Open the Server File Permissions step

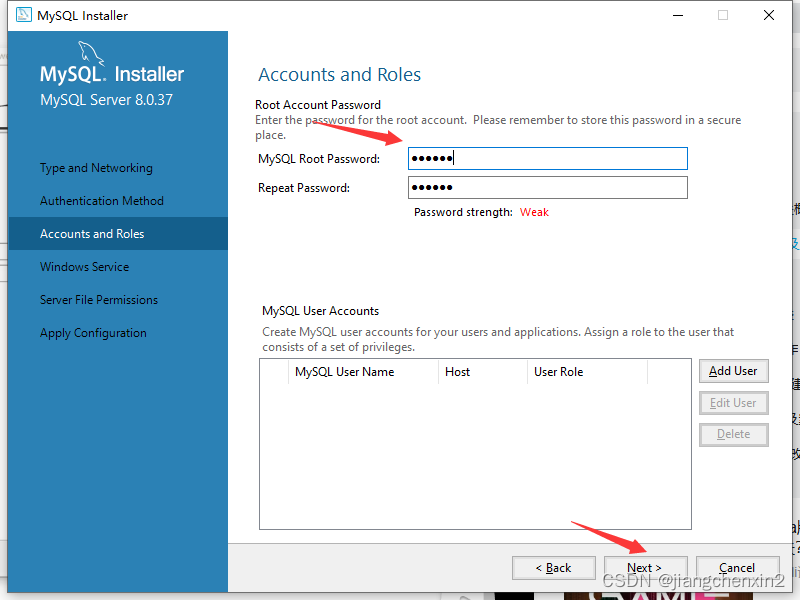pos(99,299)
